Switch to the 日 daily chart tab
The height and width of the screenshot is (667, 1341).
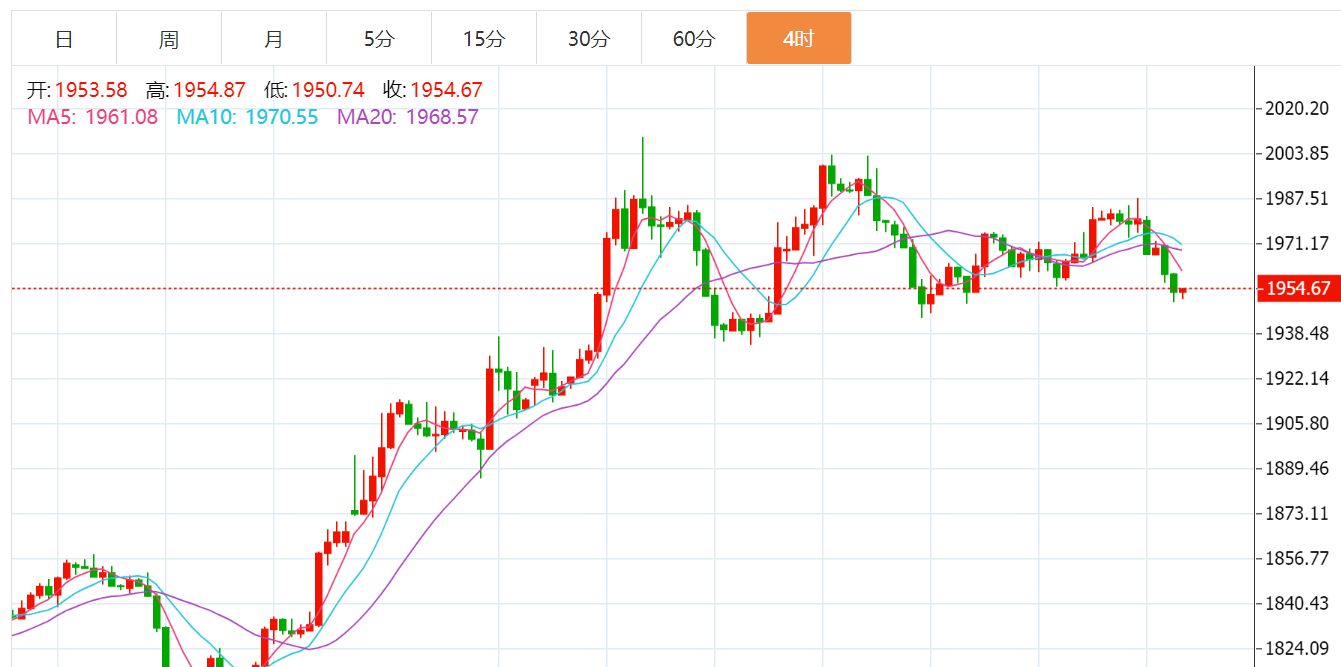pos(64,39)
